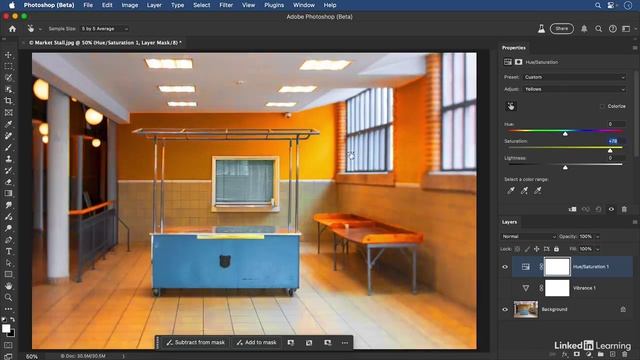
Task: Switch foreground and background colors
Action: [13, 320]
